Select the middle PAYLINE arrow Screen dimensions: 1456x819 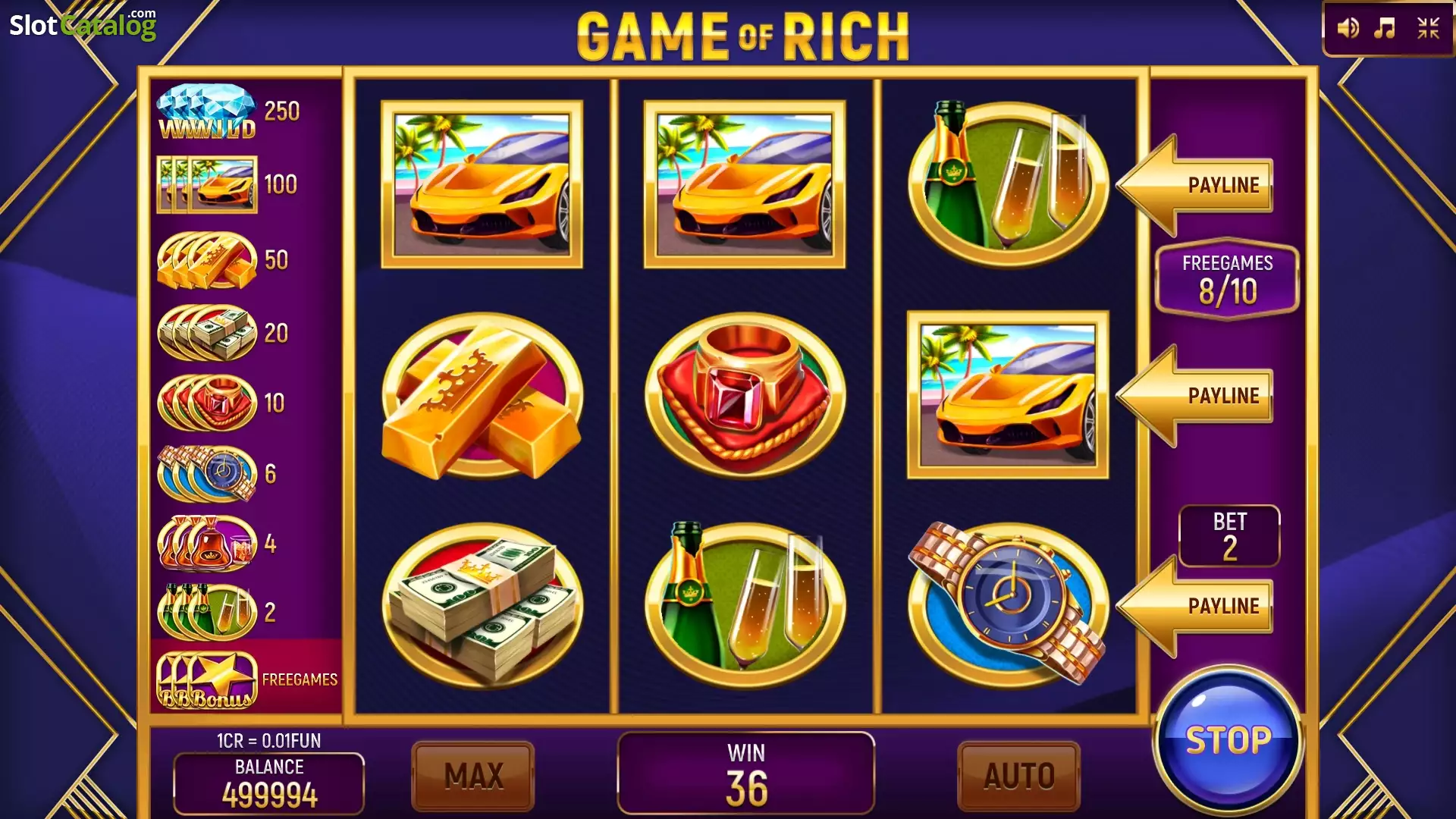click(x=1195, y=395)
